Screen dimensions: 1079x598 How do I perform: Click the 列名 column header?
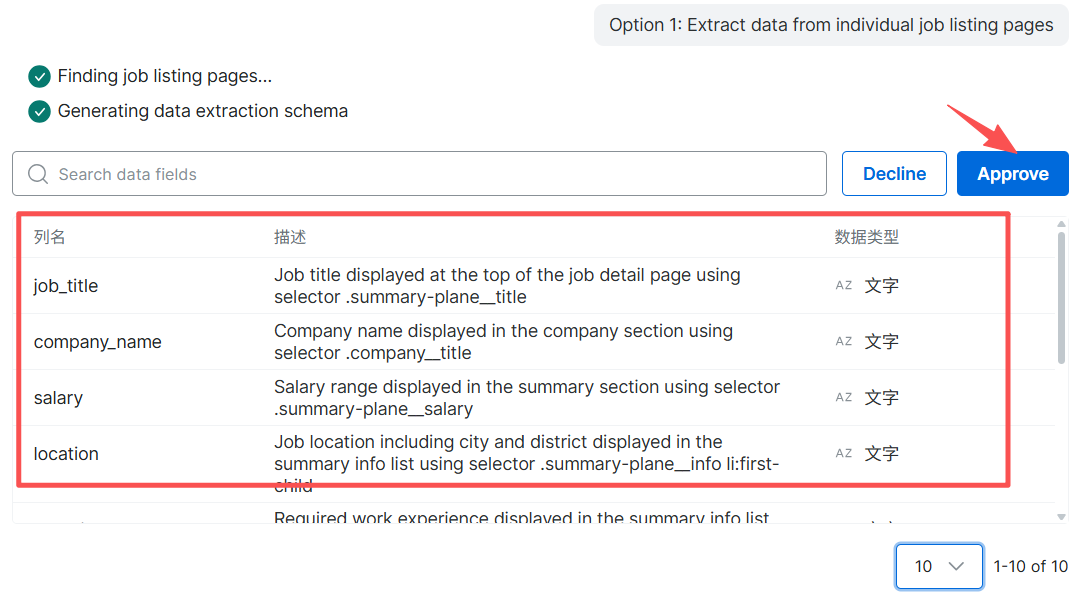(50, 237)
